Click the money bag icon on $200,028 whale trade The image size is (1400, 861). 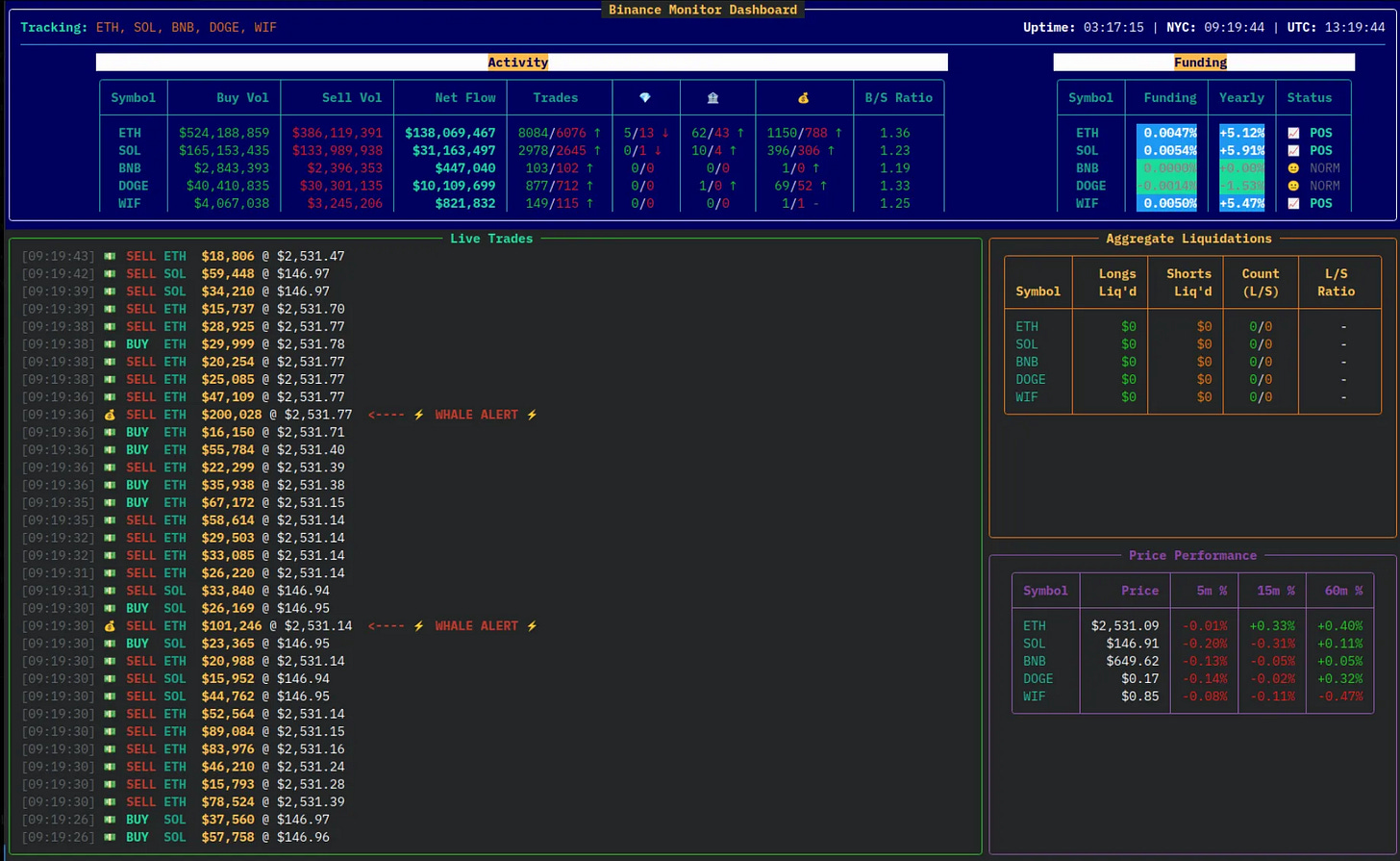(x=110, y=415)
